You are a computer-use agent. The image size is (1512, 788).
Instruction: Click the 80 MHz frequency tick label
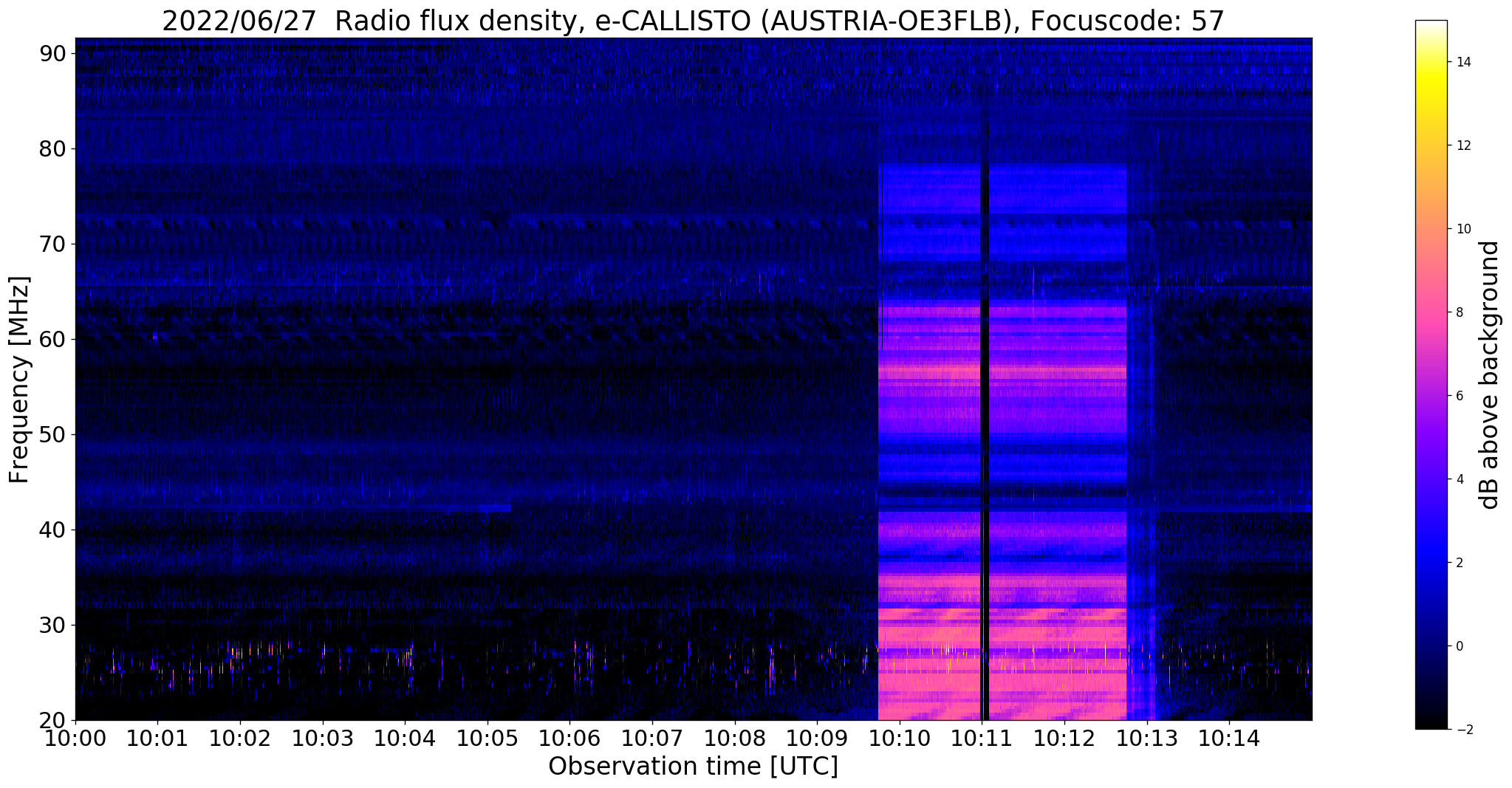54,148
